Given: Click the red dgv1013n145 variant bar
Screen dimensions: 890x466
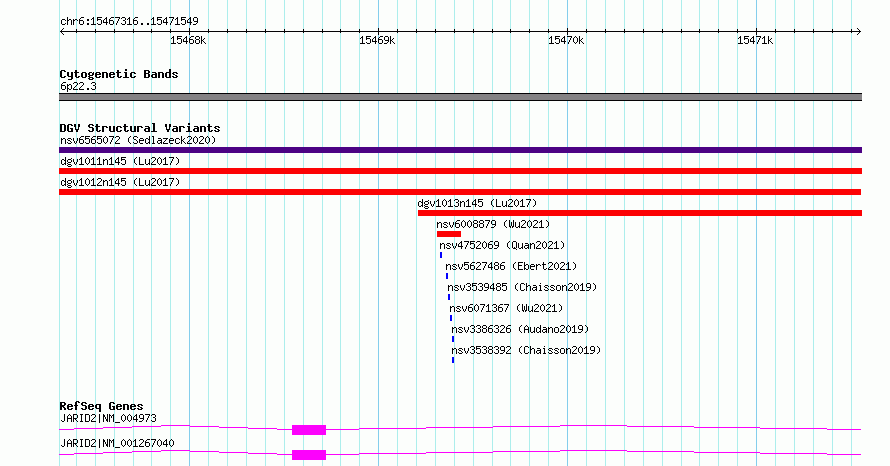Looking at the screenshot, I should click(640, 213).
